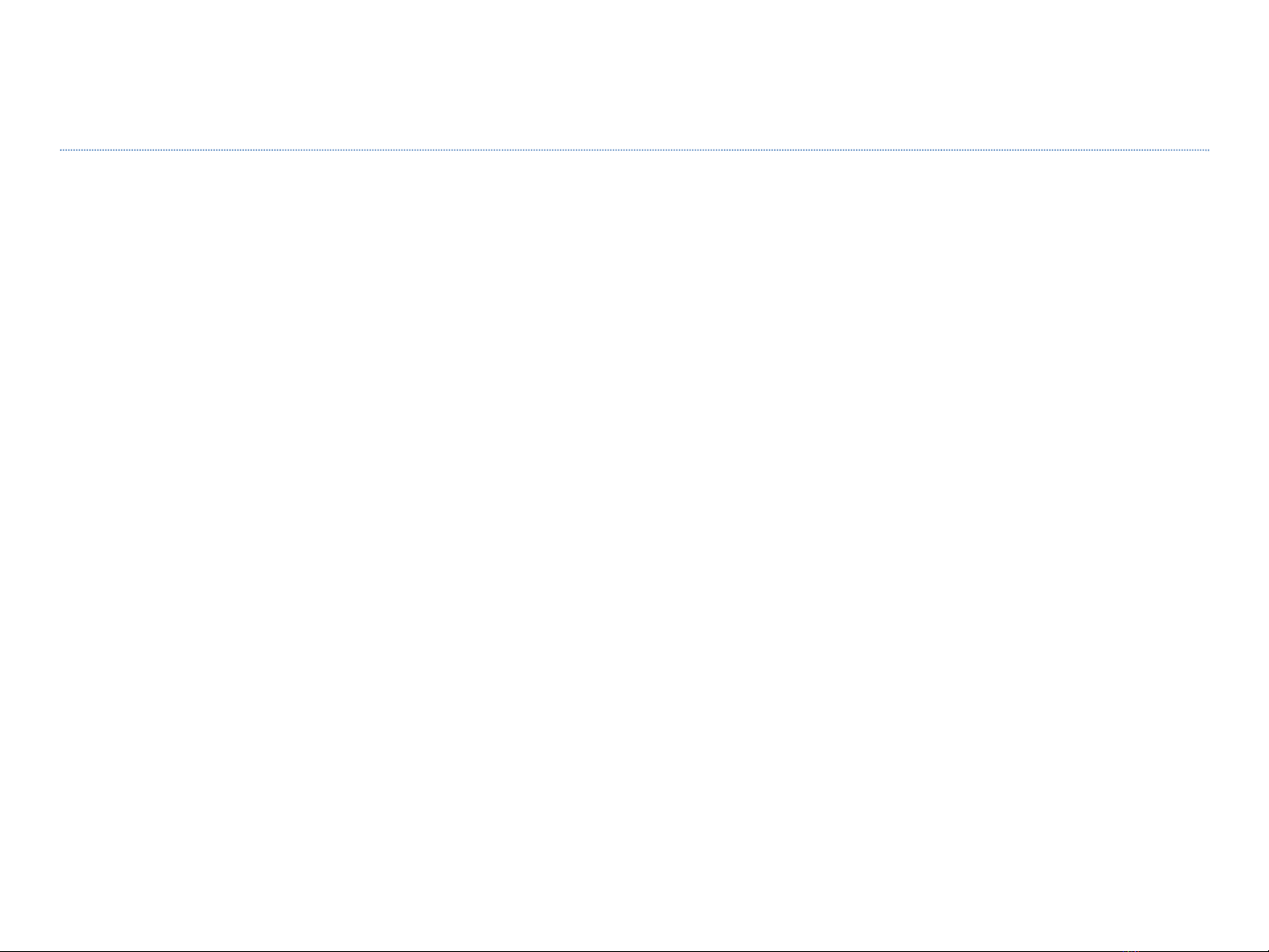Click the dotted blue horizontal divider line
This screenshot has width=1269, height=952.
[x=634, y=150]
